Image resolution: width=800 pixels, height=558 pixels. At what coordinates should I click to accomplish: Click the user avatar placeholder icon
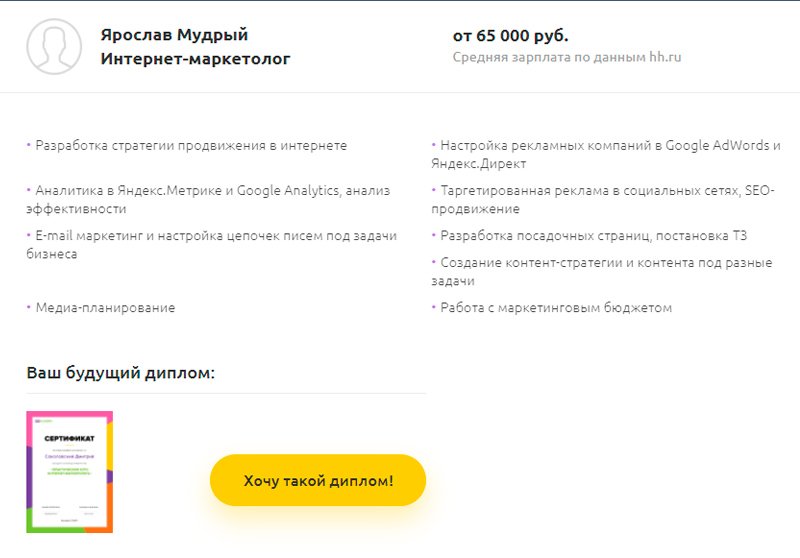click(54, 46)
